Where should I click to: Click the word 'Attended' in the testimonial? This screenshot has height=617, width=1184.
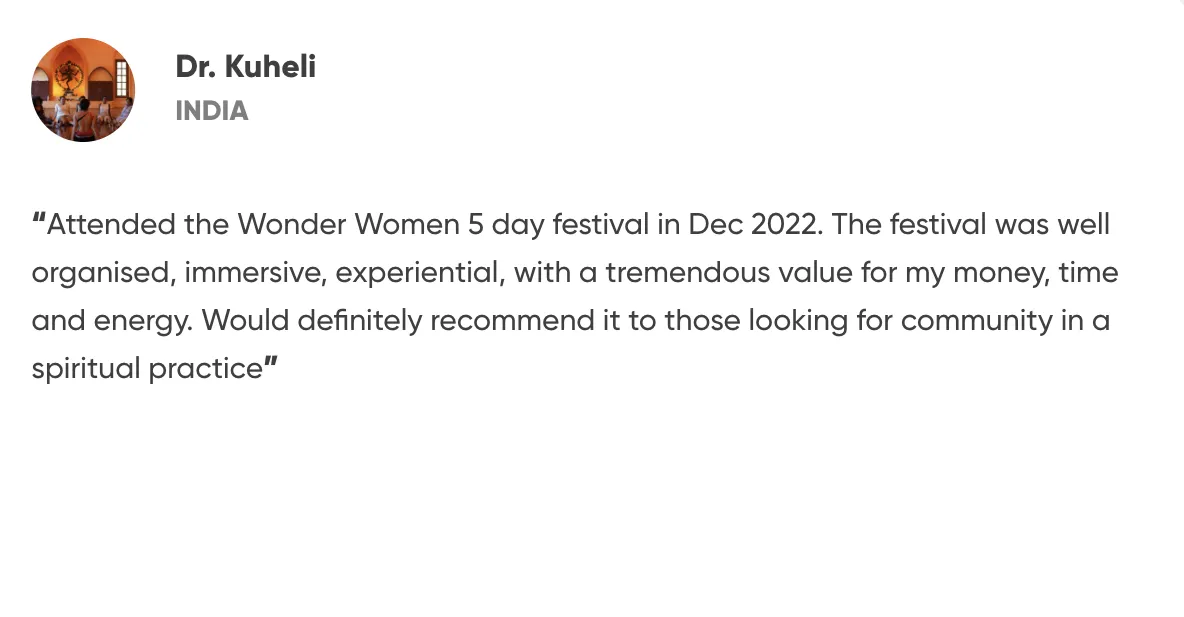[111, 225]
